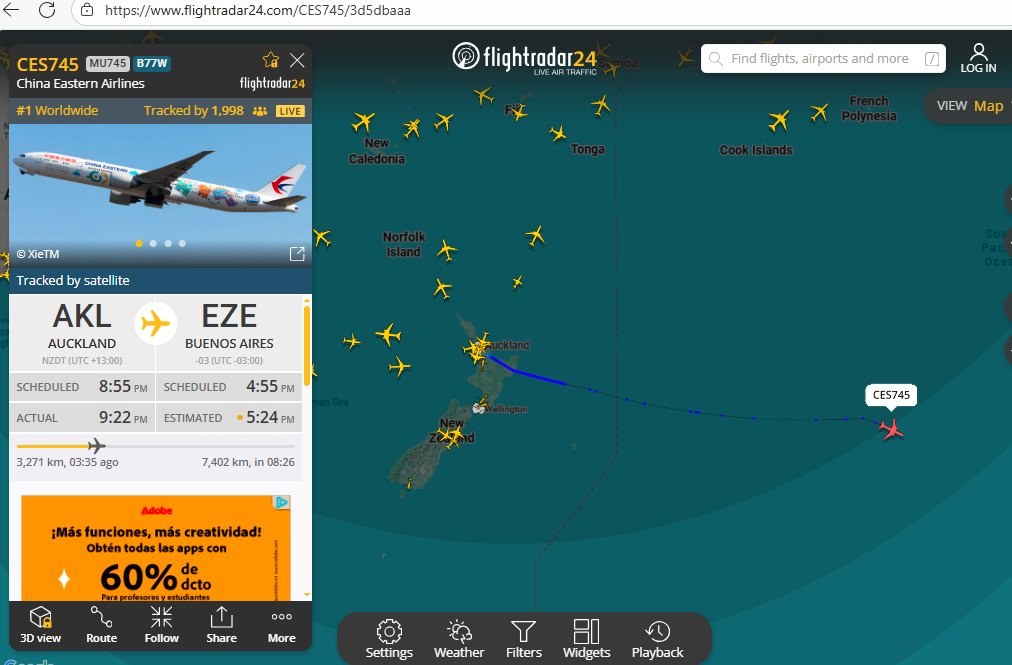The height and width of the screenshot is (665, 1012).
Task: Start Playback mode
Action: [x=657, y=639]
